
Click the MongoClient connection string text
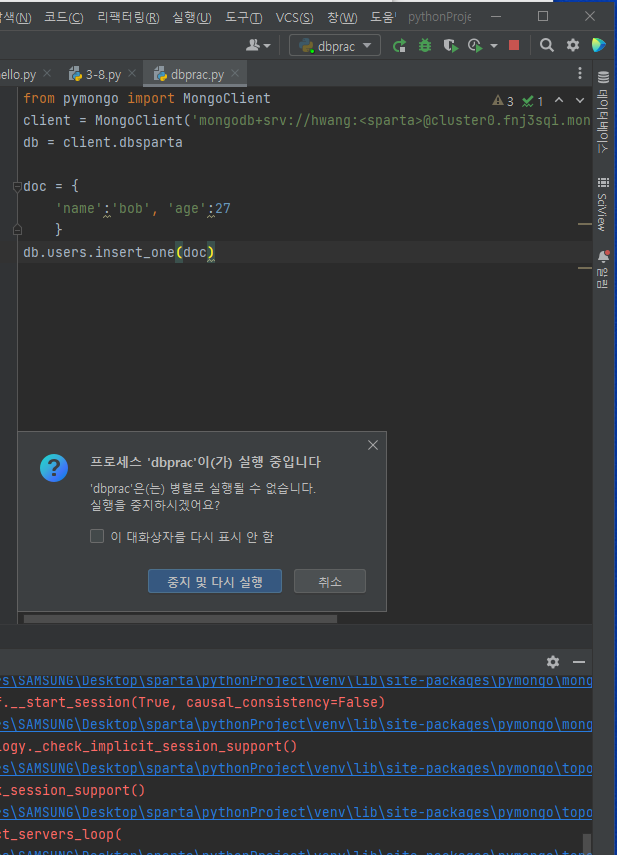391,121
